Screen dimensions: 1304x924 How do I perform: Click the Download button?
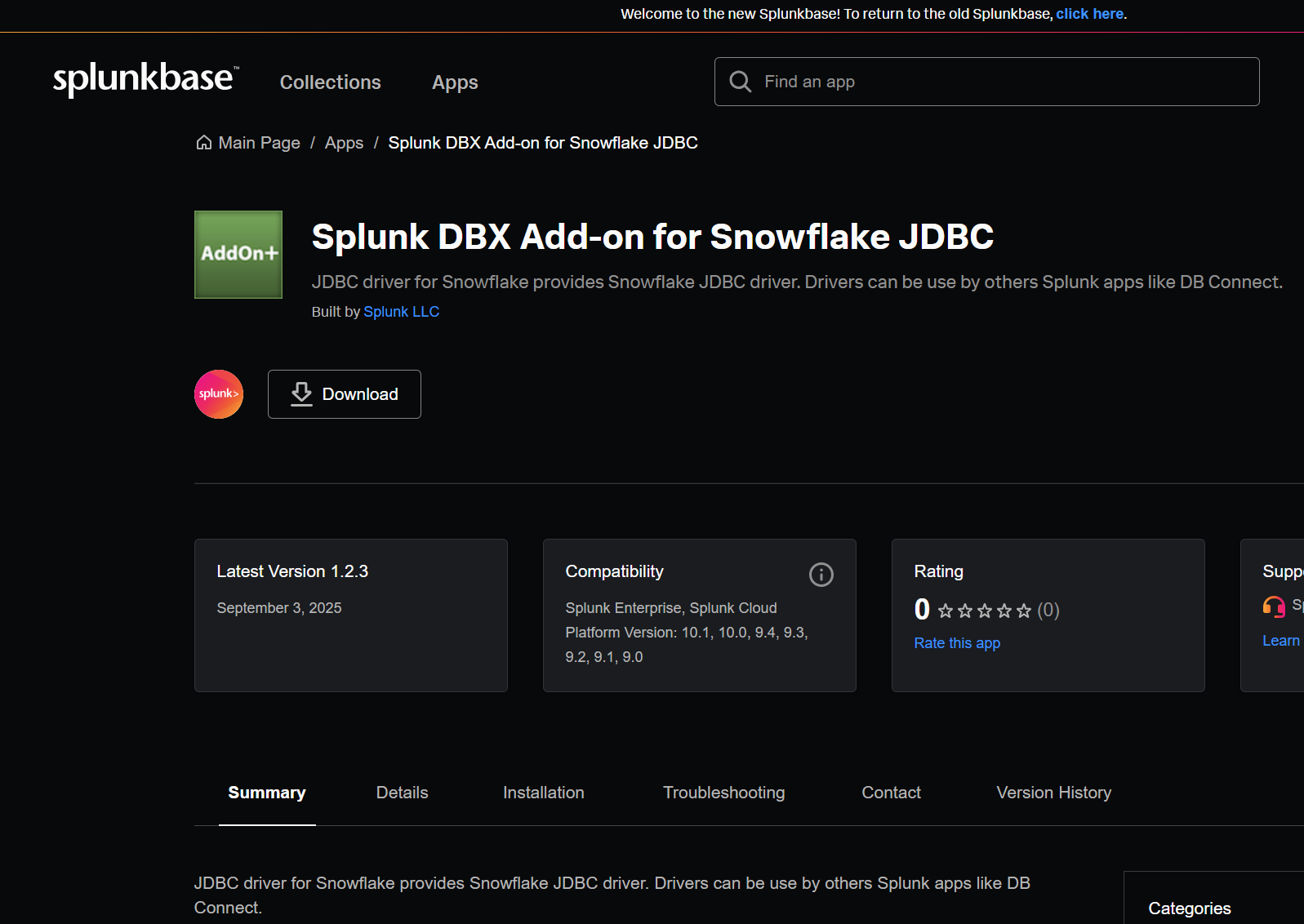pos(345,394)
